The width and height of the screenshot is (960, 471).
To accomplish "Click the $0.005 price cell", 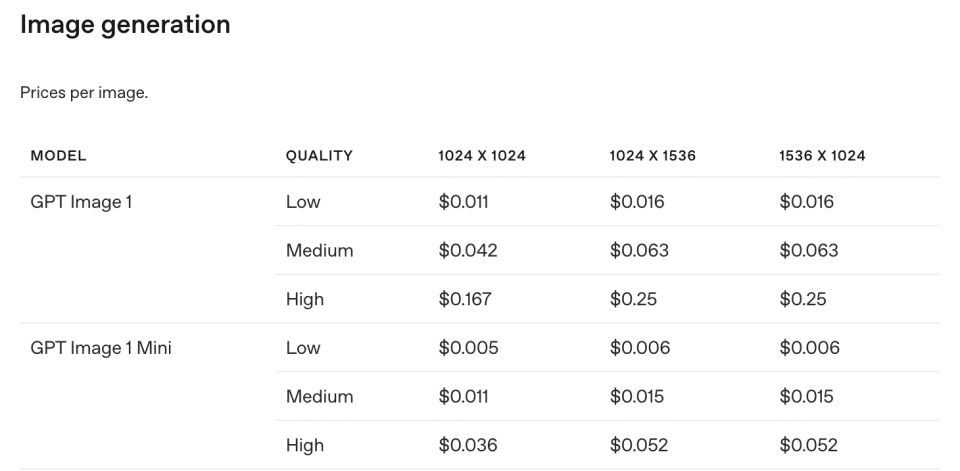I will (x=468, y=348).
